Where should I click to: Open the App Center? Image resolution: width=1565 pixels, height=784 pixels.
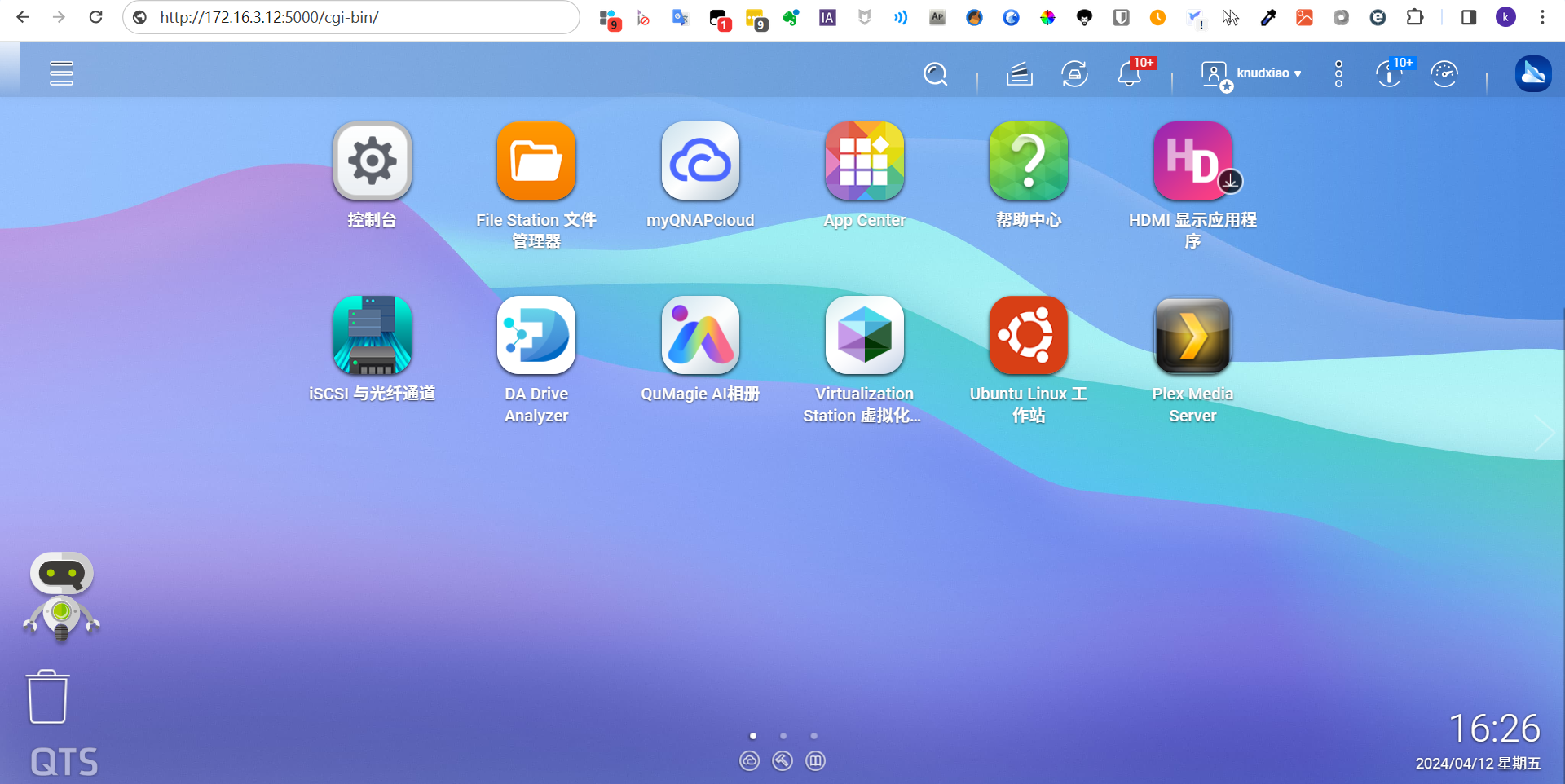(864, 161)
